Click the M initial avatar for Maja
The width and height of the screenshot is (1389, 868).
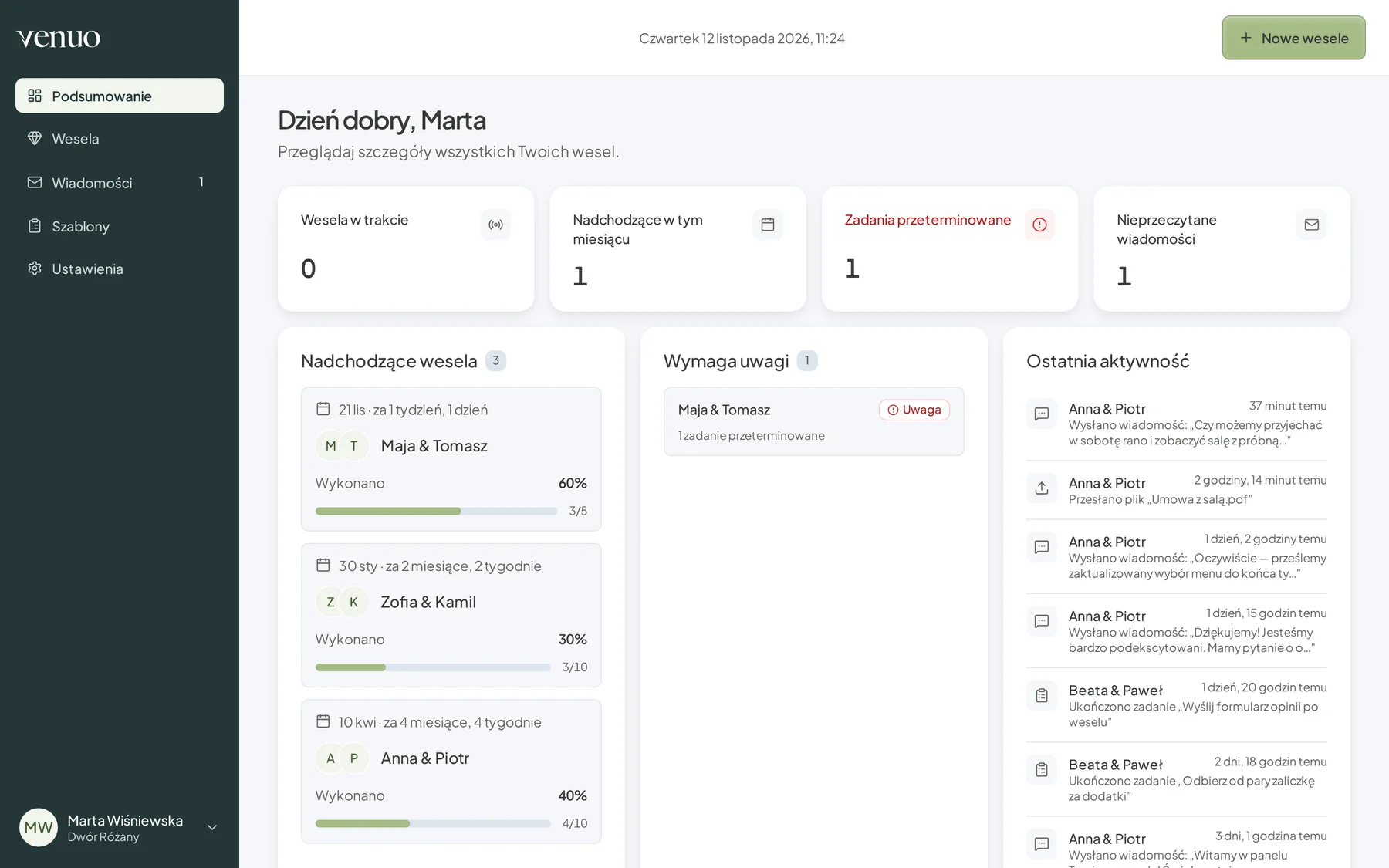click(330, 446)
